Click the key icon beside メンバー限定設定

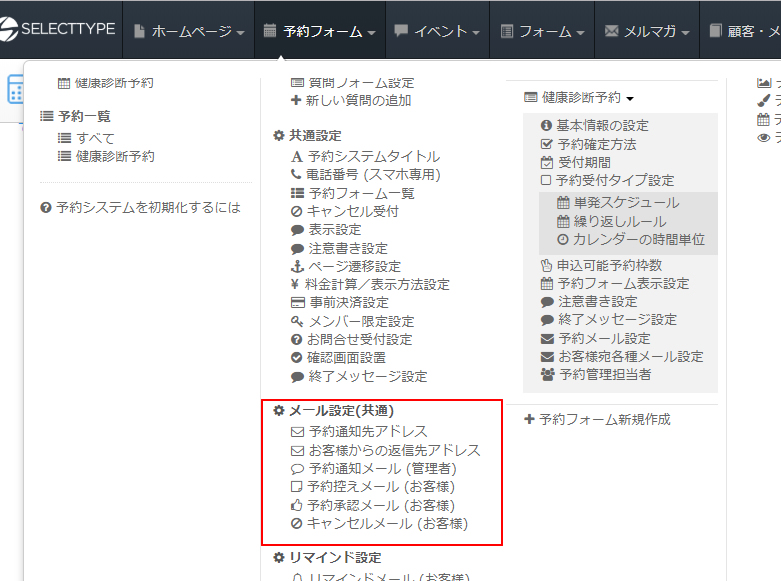(x=296, y=321)
